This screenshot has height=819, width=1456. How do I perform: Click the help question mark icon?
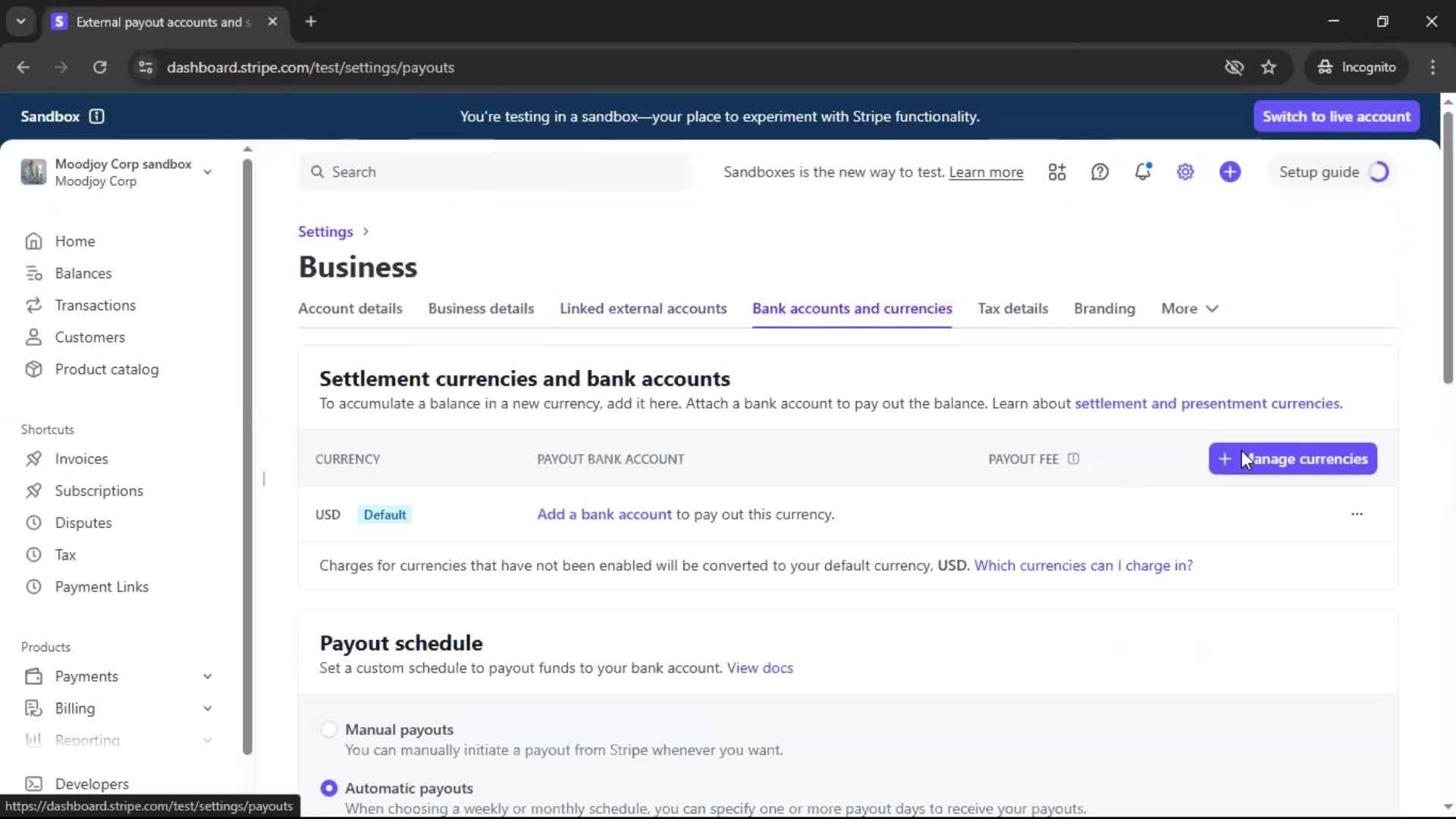(1100, 172)
